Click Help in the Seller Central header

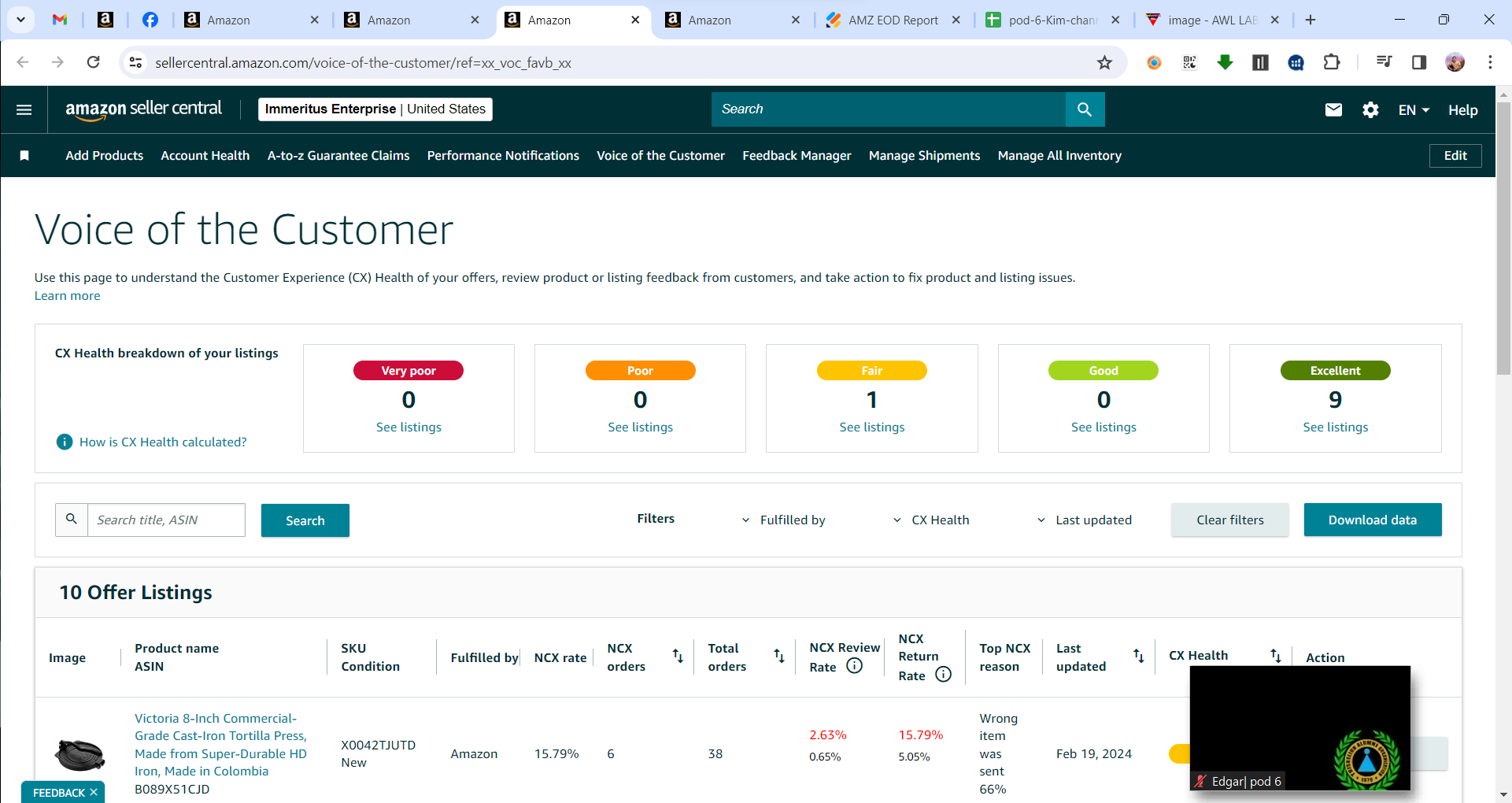coord(1463,110)
